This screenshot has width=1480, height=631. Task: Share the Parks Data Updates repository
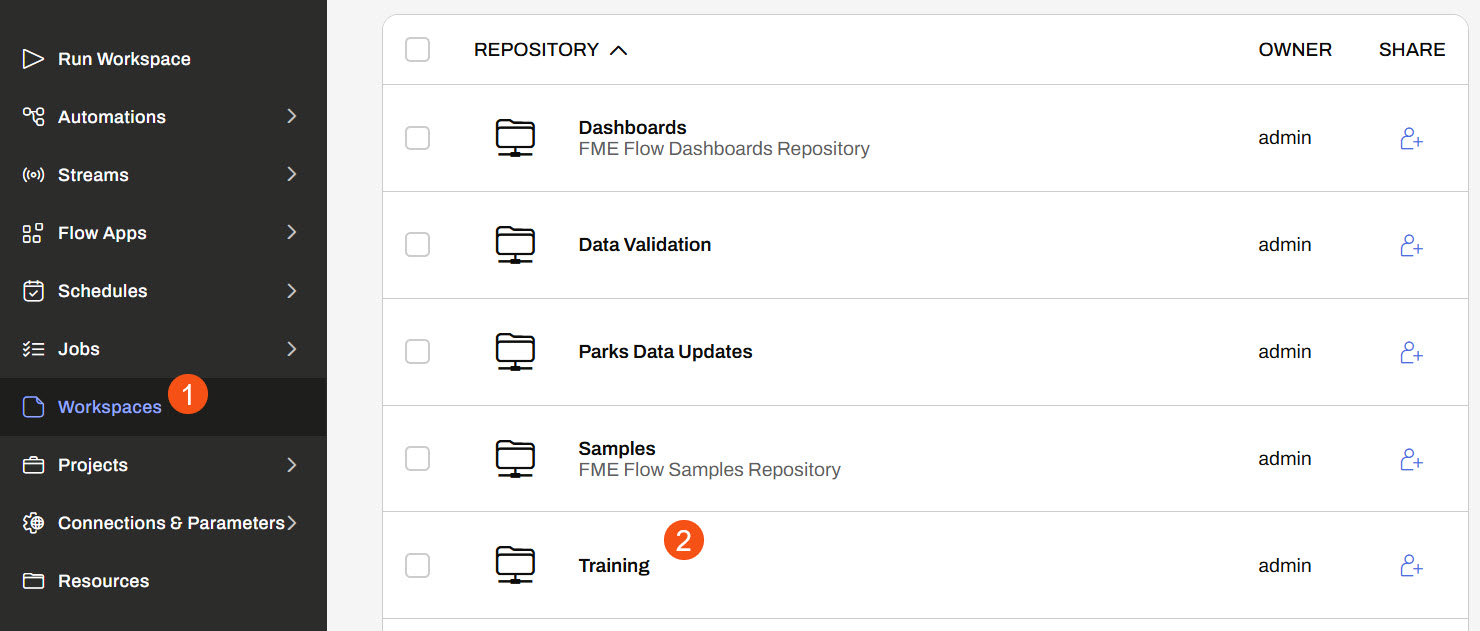pos(1411,352)
